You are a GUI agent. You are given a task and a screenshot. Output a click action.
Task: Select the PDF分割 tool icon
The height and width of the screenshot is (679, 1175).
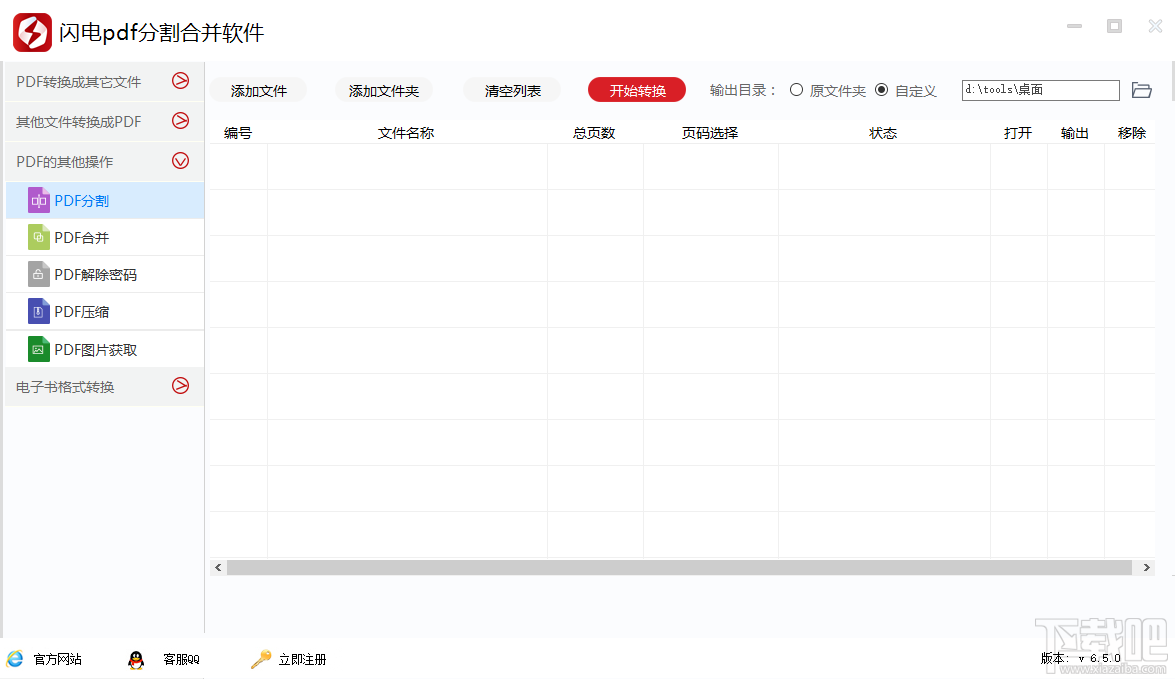point(38,199)
